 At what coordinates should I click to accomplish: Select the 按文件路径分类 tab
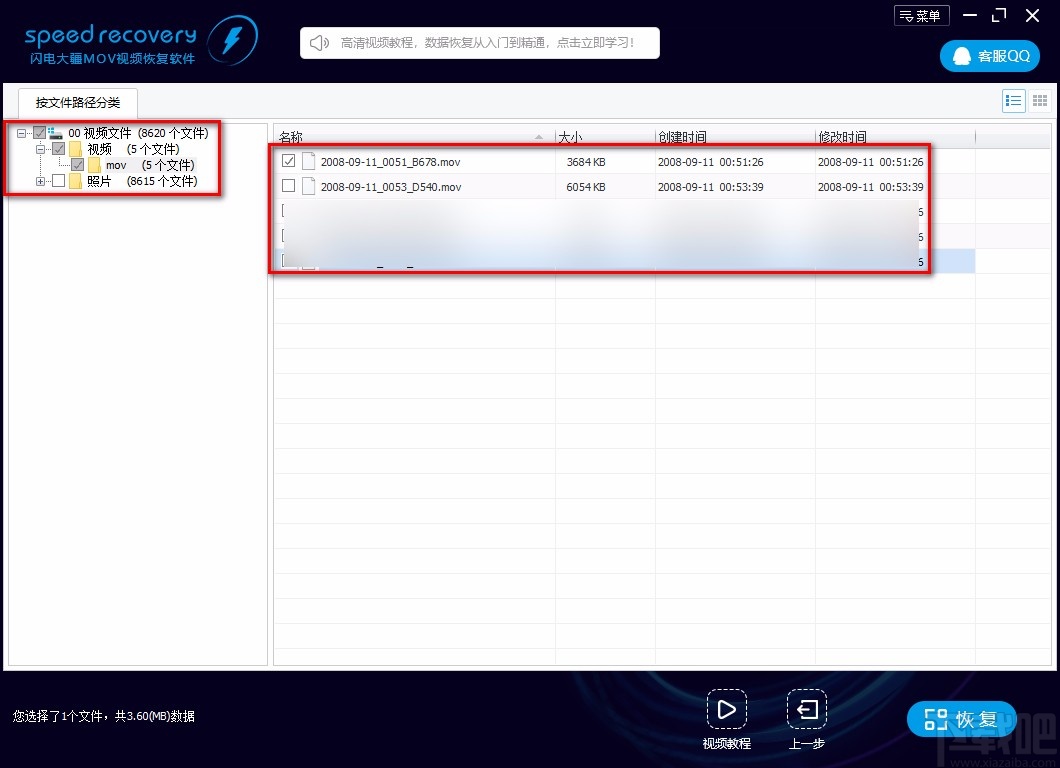(x=78, y=103)
